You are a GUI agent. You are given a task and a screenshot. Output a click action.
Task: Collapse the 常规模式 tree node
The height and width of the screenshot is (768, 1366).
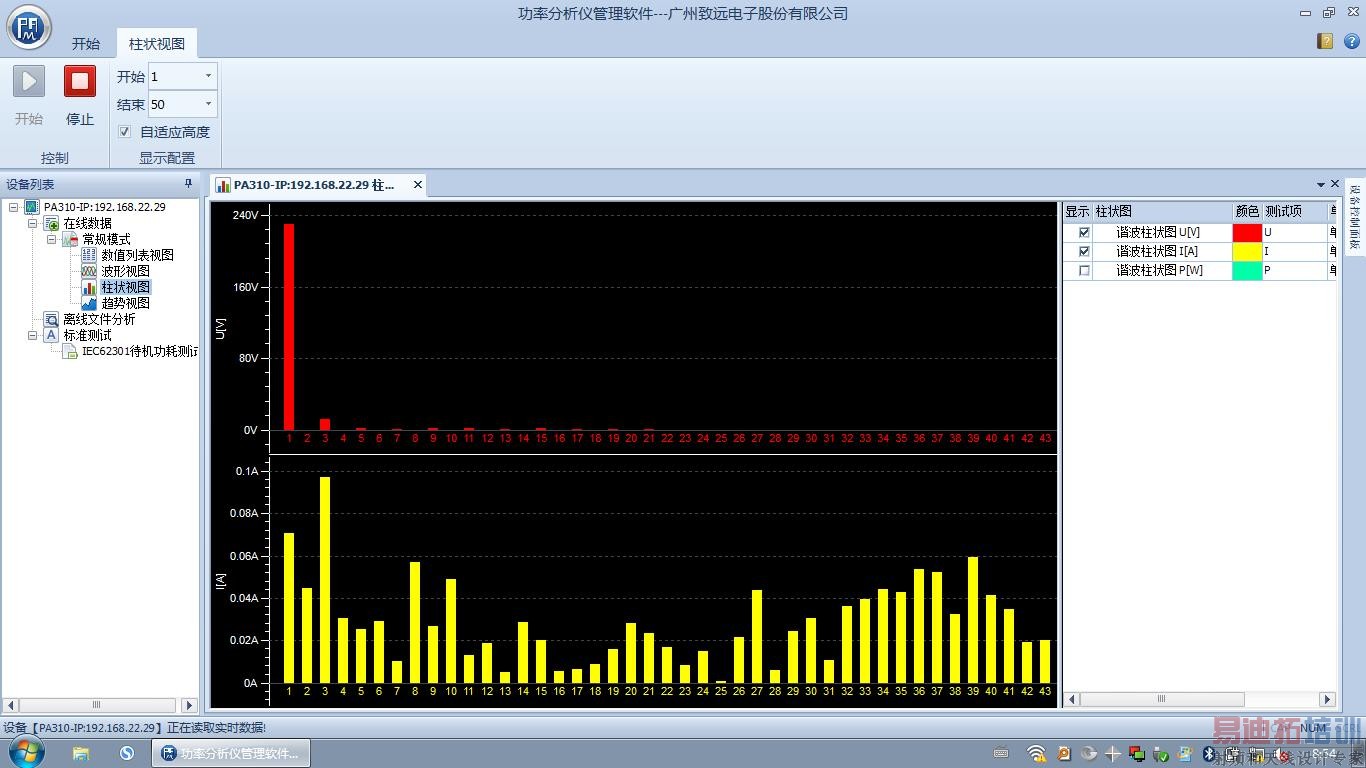point(52,239)
